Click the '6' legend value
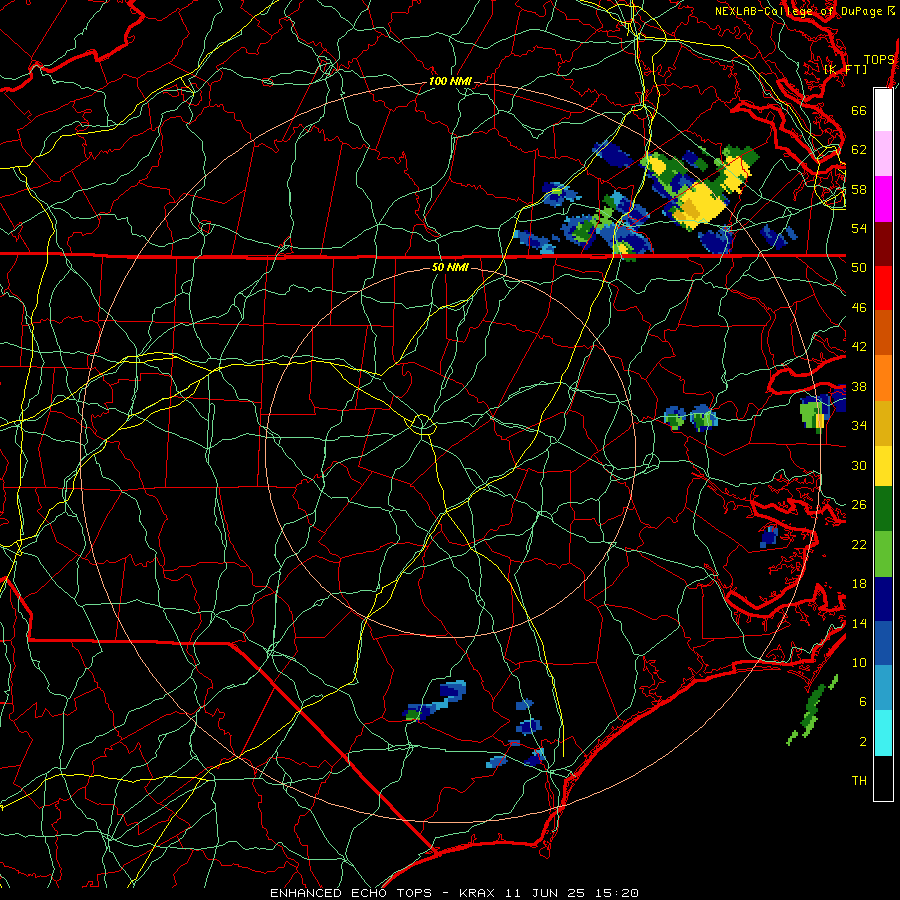Image resolution: width=900 pixels, height=900 pixels. 863,702
